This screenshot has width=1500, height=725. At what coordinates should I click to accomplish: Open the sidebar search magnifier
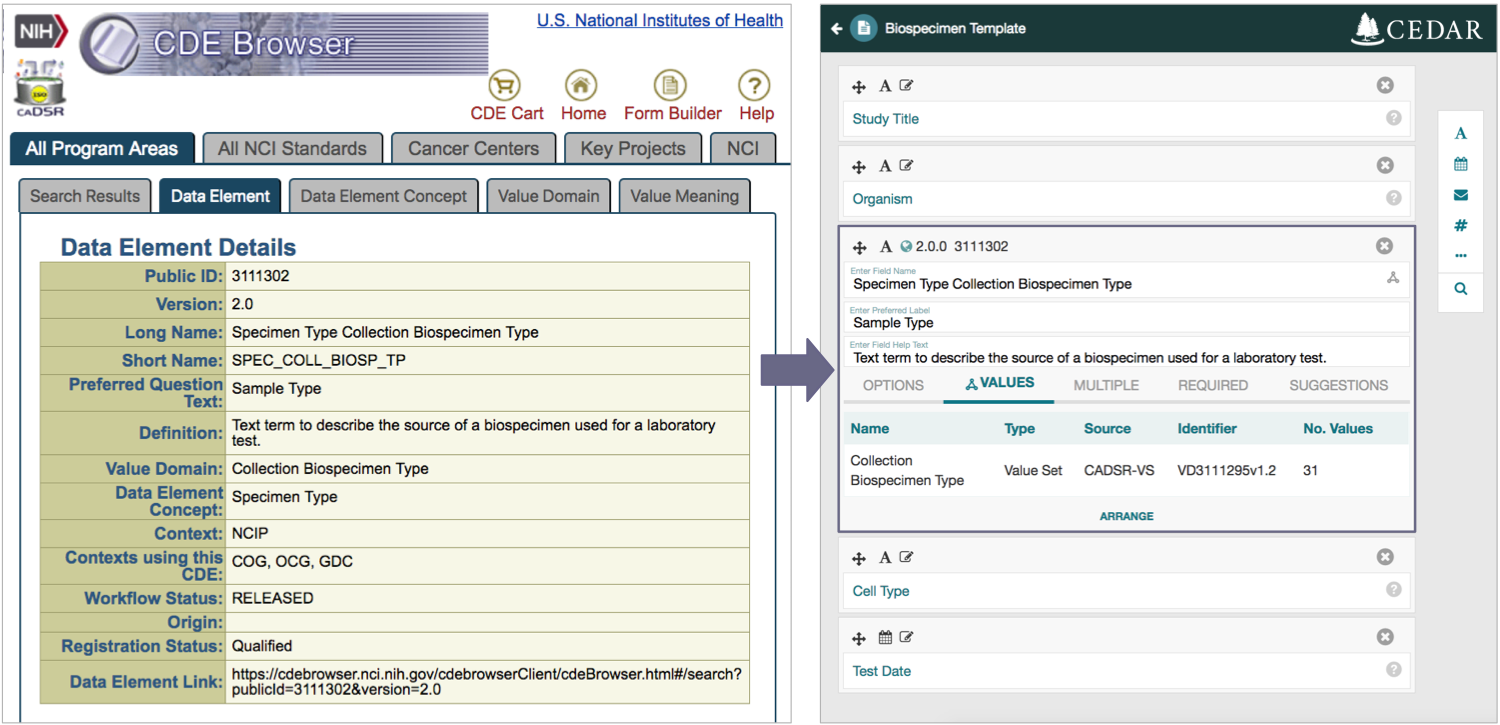[x=1461, y=289]
